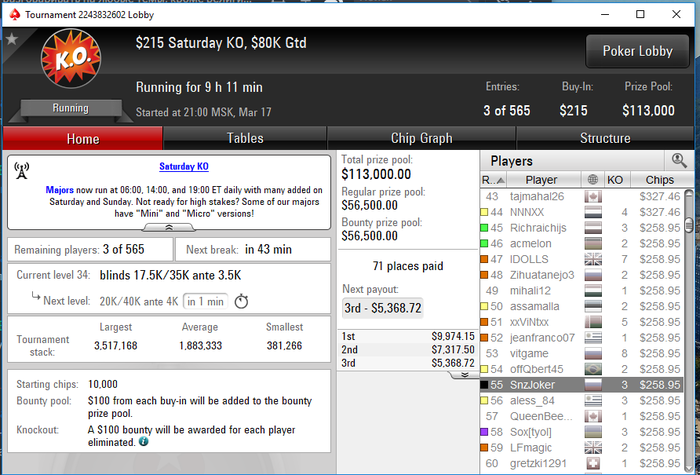
Task: Open the Saturday KO link
Action: pyautogui.click(x=184, y=167)
